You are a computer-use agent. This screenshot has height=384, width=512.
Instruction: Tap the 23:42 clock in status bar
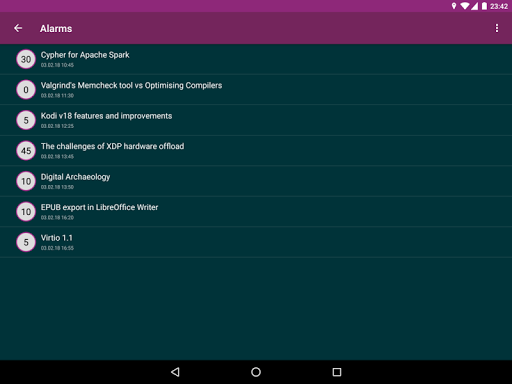pyautogui.click(x=499, y=6)
